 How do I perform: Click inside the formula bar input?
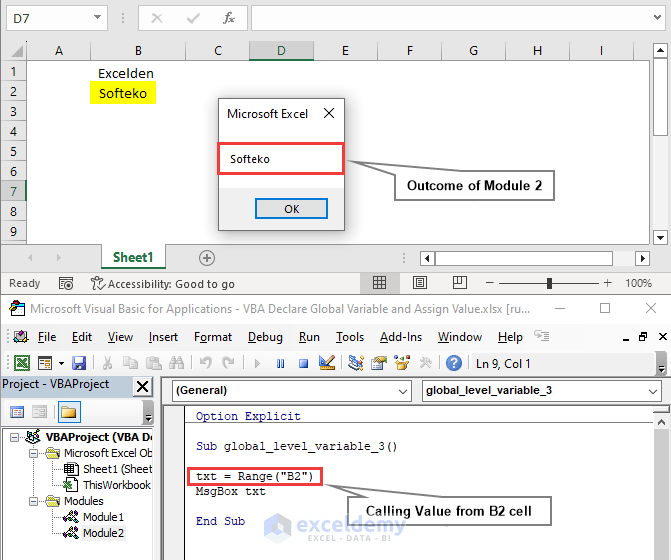[x=451, y=18]
